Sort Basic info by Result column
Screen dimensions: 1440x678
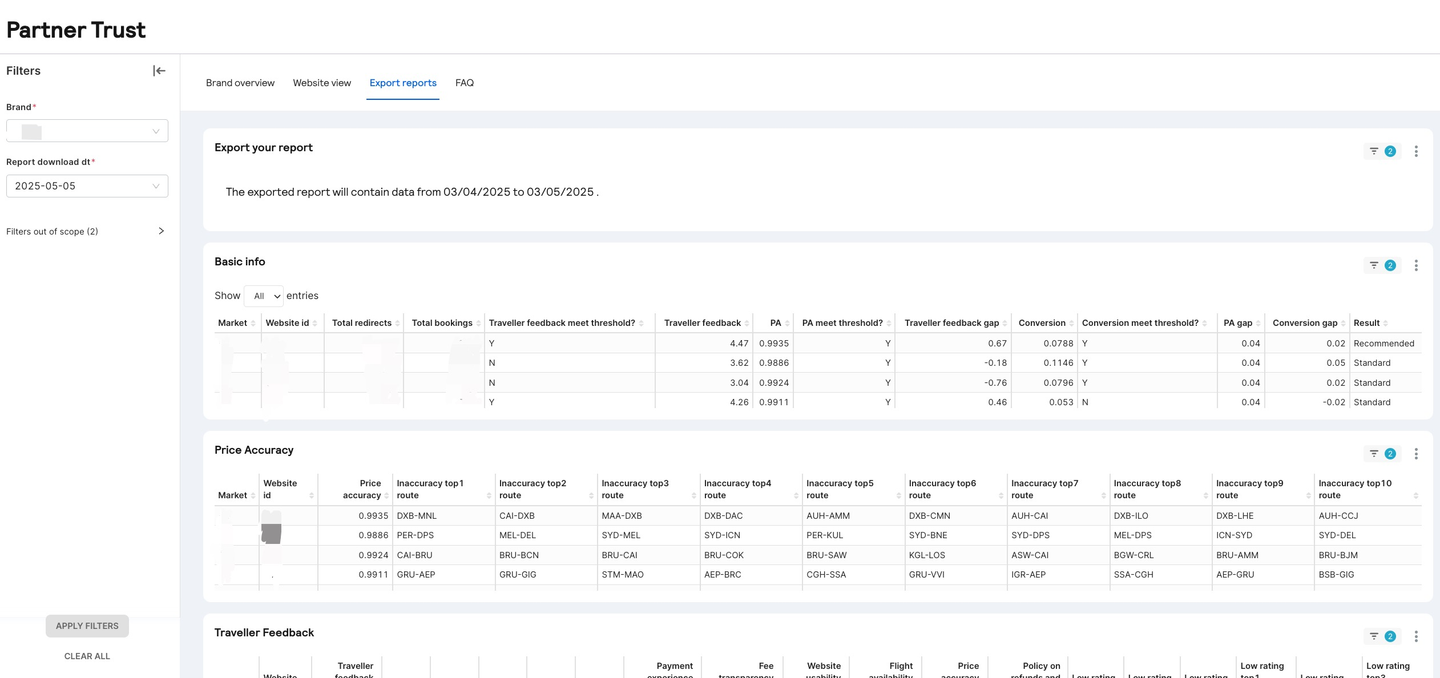[1385, 323]
